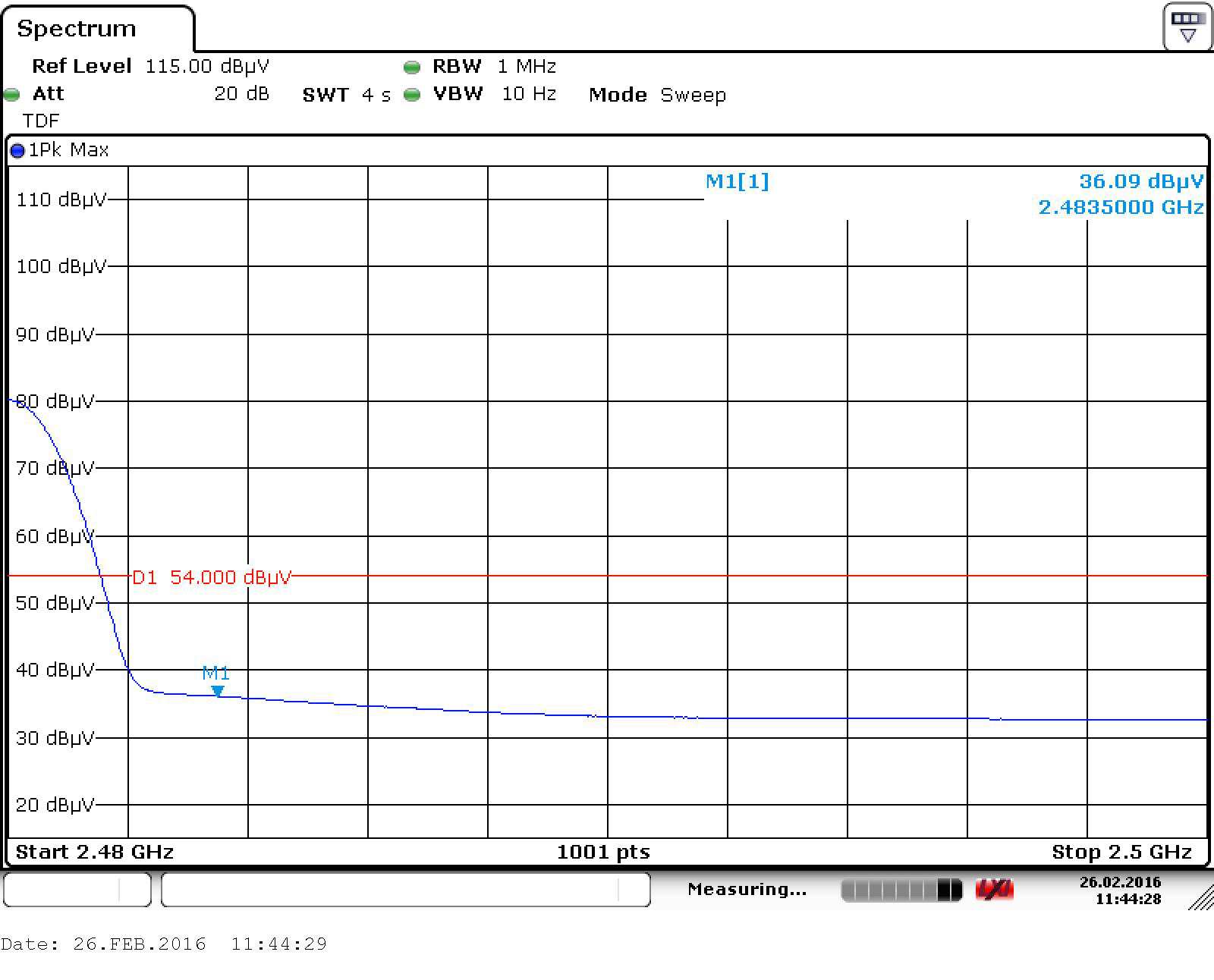This screenshot has height=980, width=1214.
Task: Click the VBW 10 Hz value
Action: tap(529, 93)
